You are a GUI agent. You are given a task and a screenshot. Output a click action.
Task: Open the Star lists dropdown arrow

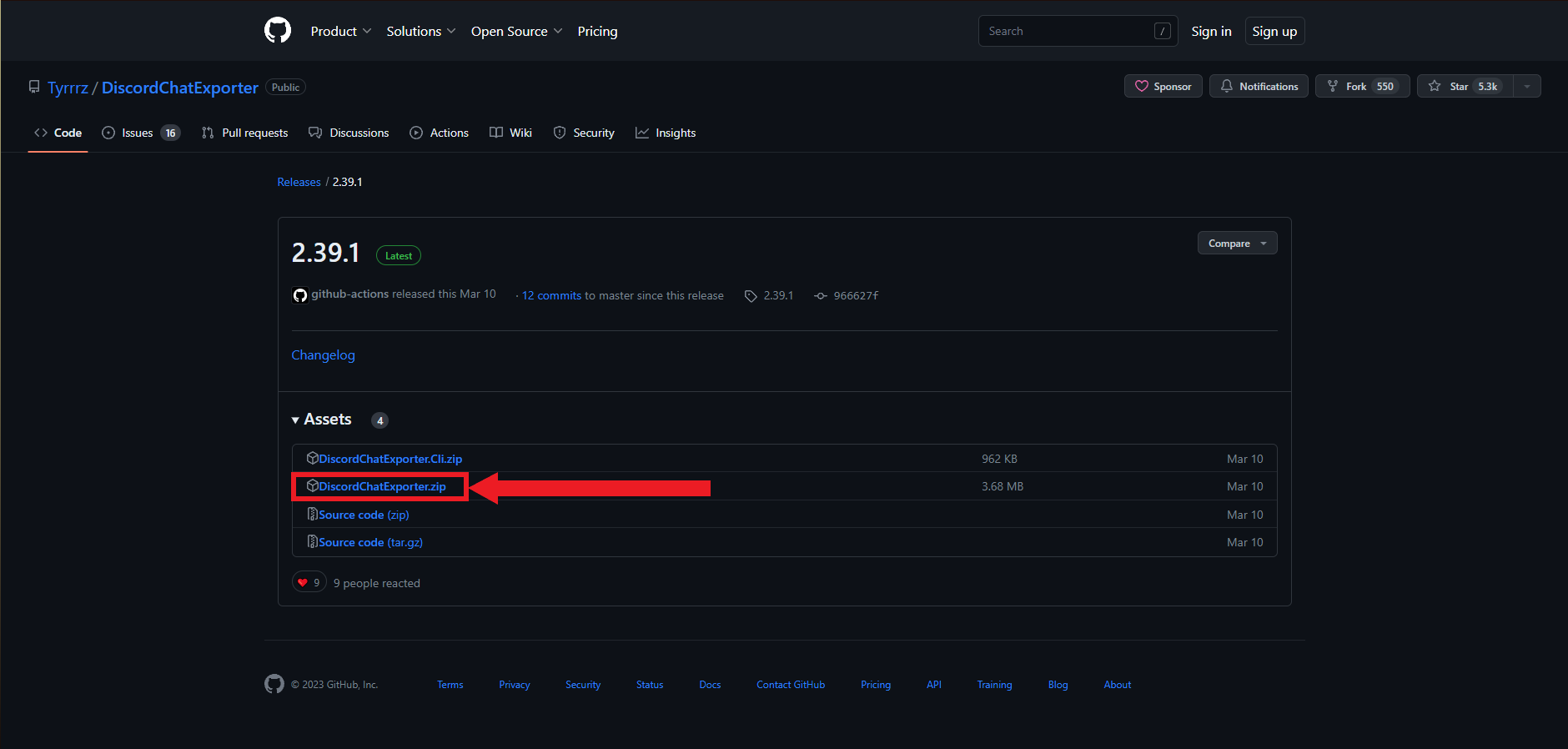click(x=1527, y=87)
